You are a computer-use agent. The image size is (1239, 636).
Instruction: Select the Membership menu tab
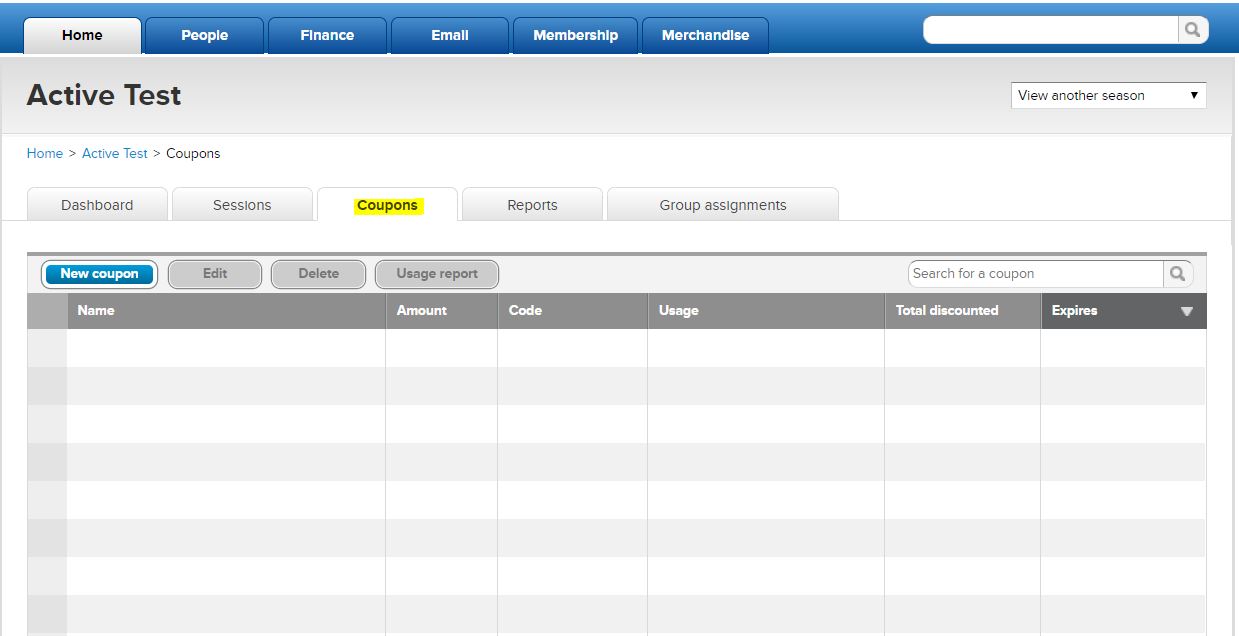[575, 35]
